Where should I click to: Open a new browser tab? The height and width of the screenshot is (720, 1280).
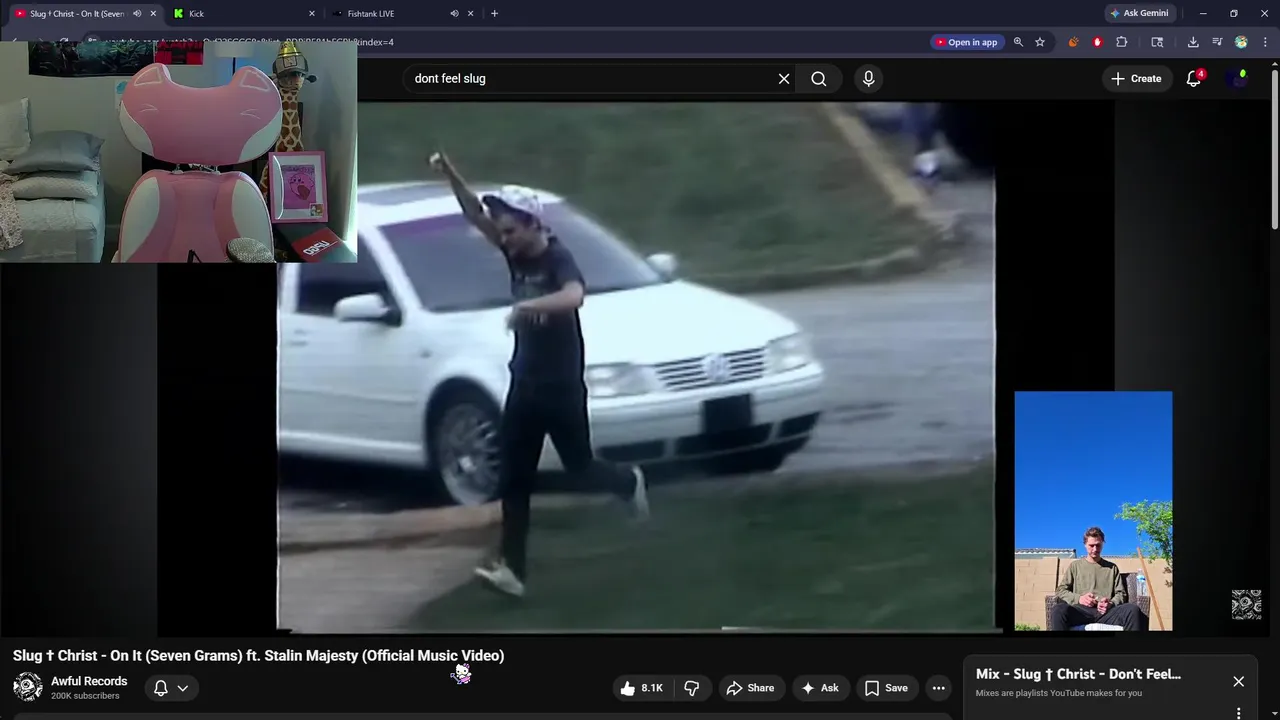494,13
